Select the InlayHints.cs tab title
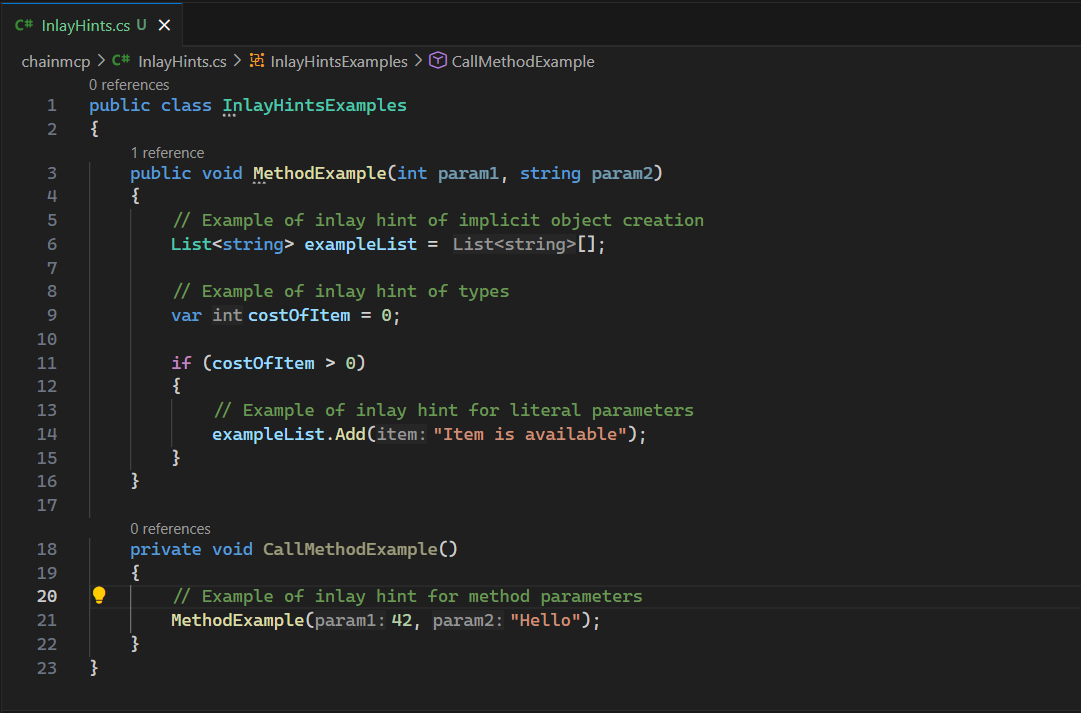1081x713 pixels. click(86, 25)
